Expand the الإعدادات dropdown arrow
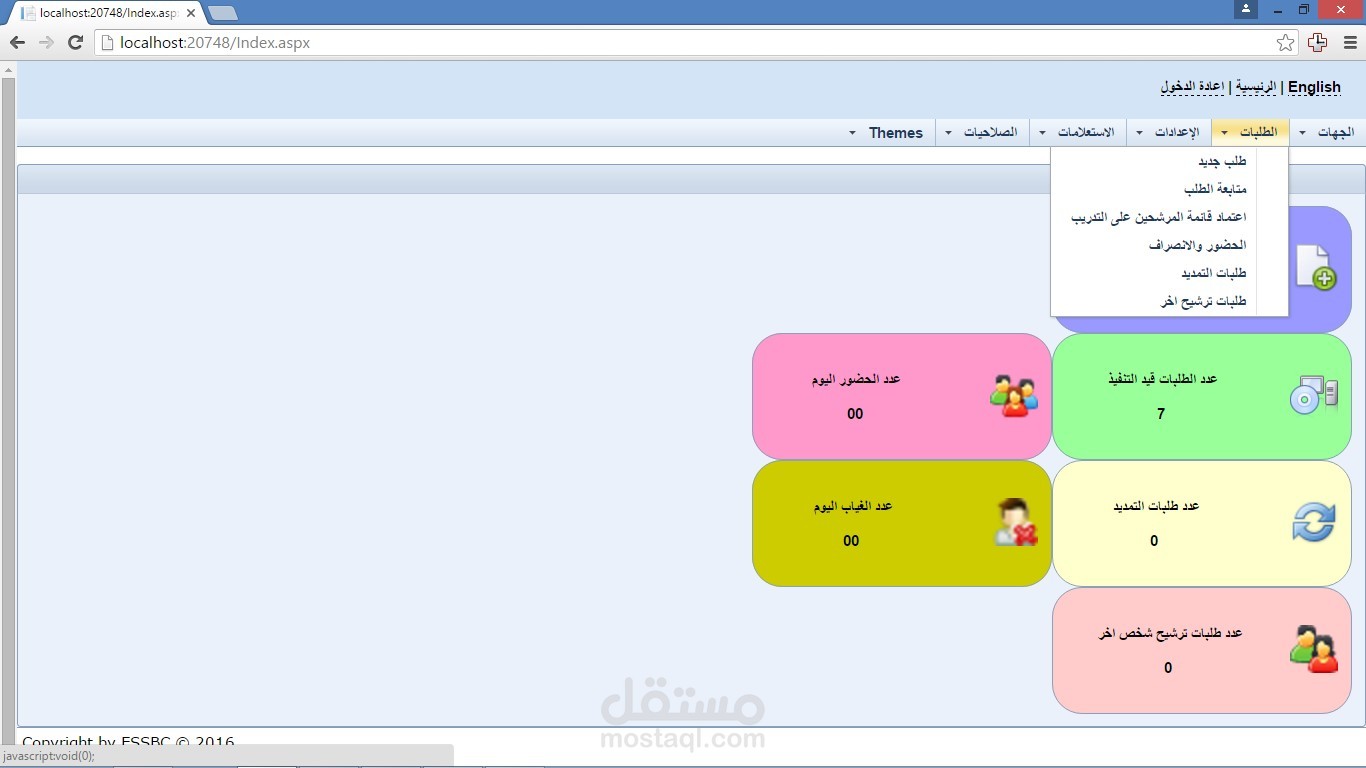Image resolution: width=1366 pixels, height=768 pixels. coord(1139,133)
